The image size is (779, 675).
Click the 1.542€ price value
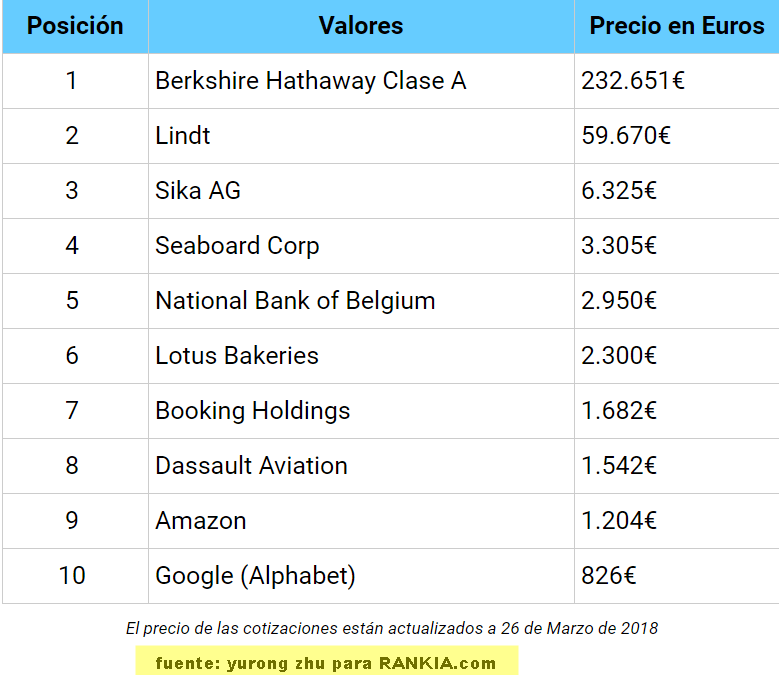pos(619,466)
